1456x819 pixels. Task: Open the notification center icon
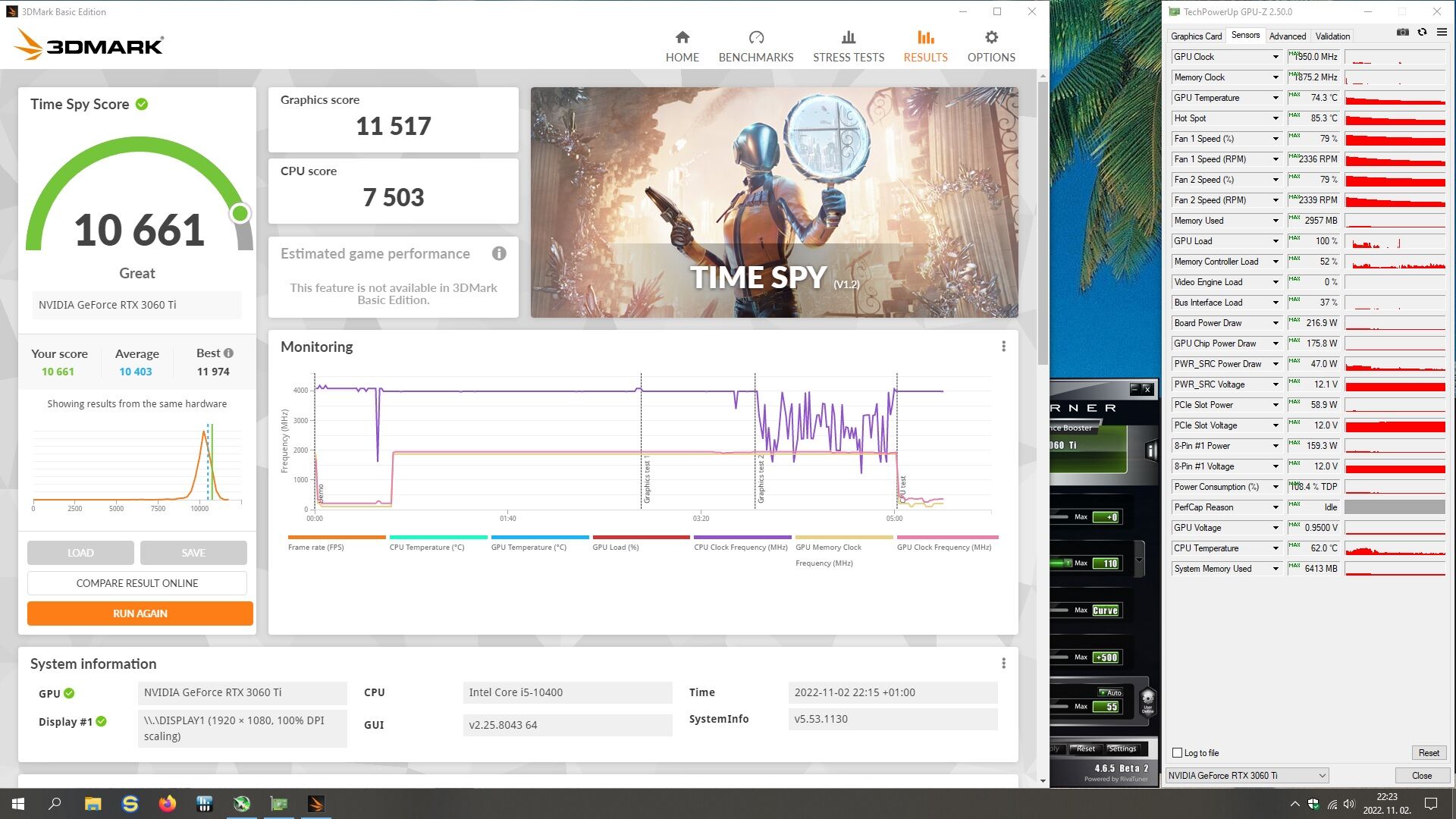(x=1431, y=804)
